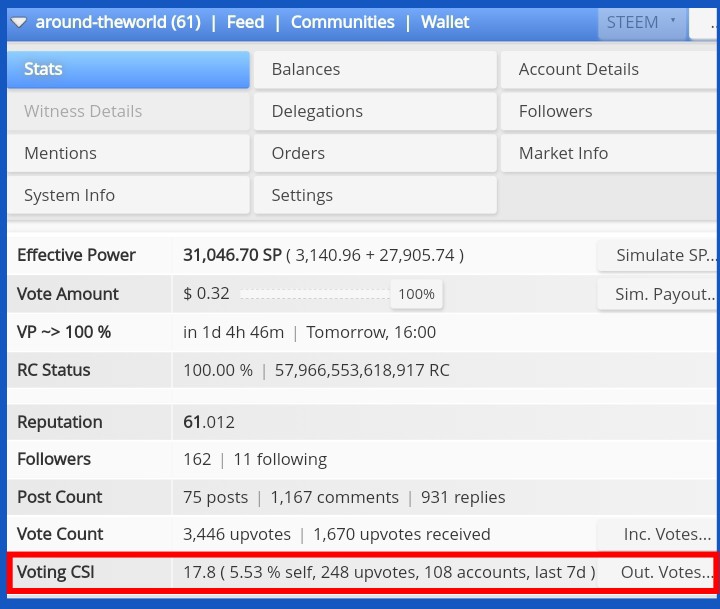This screenshot has width=720, height=609.
Task: Click the VP ~> 100 % label
Action: (64, 332)
